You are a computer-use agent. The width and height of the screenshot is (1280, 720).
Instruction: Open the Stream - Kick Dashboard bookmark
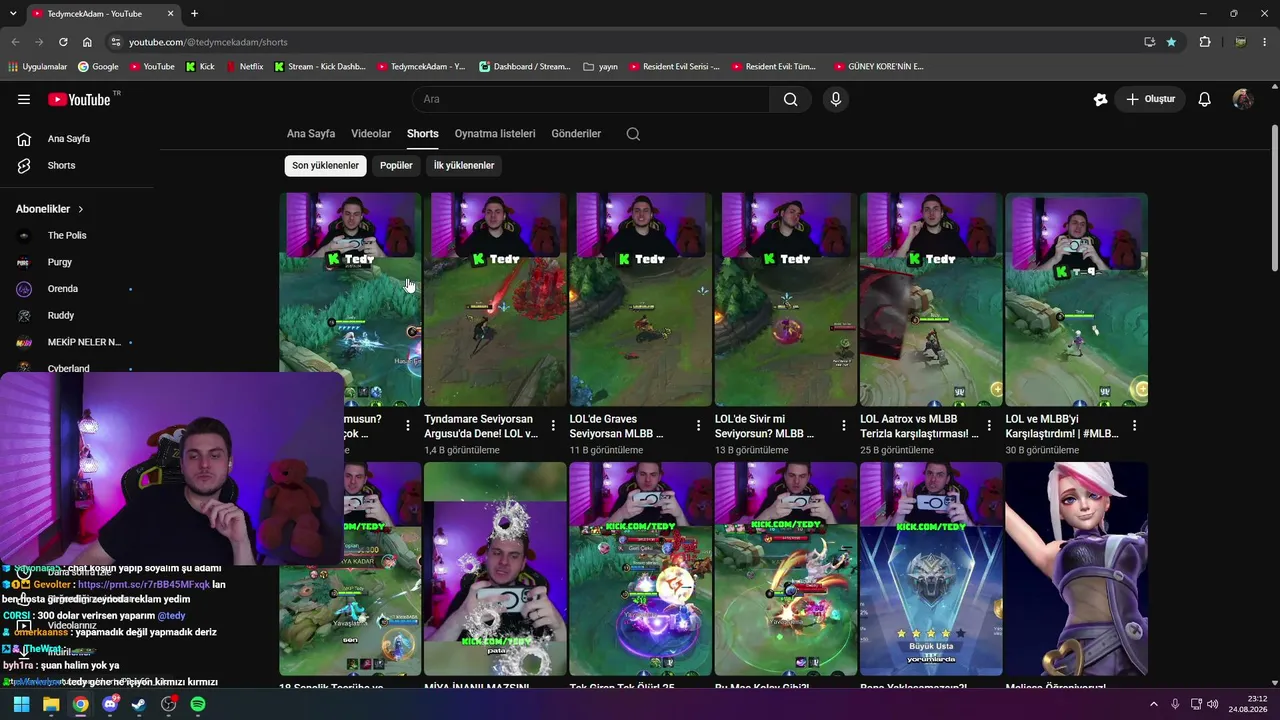320,67
